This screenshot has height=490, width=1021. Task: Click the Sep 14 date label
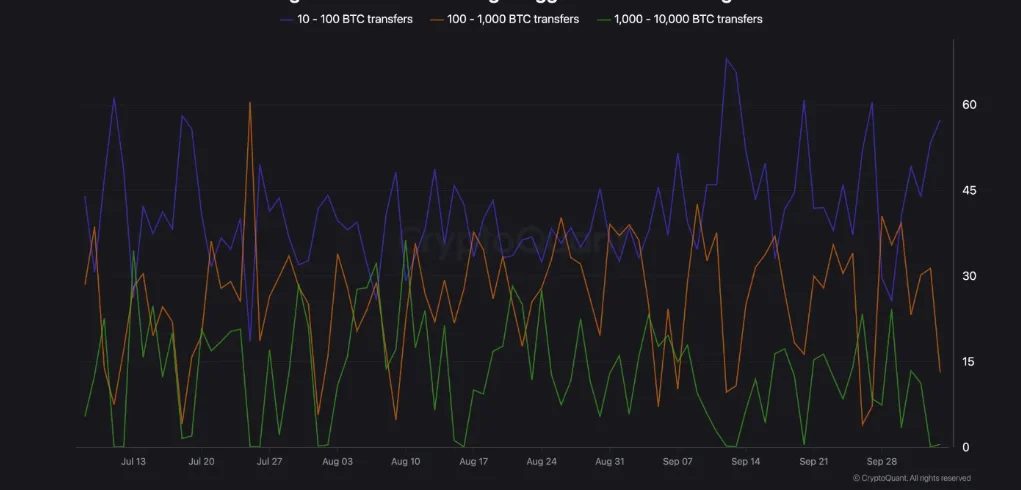tap(746, 462)
